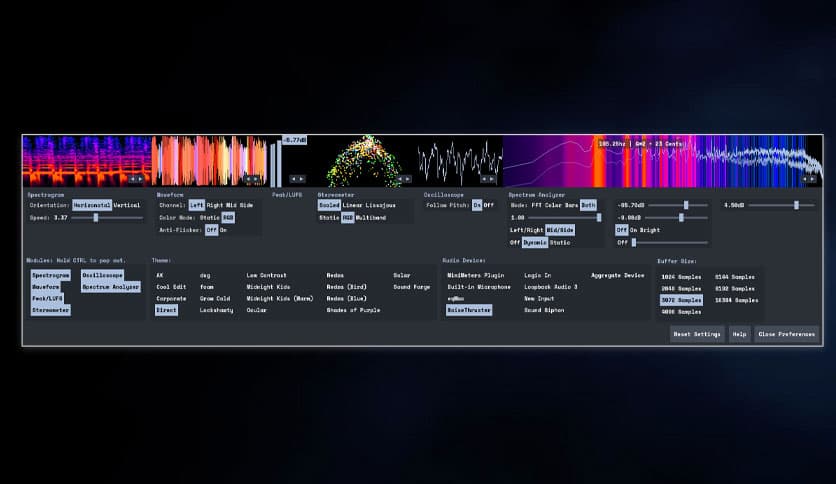Open the Help button
This screenshot has height=484, width=836.
coord(739,334)
